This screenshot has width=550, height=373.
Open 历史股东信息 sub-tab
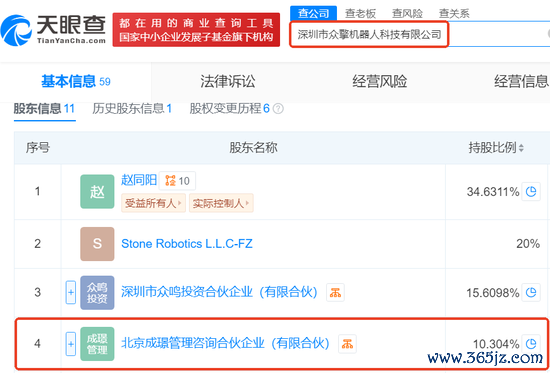132,109
